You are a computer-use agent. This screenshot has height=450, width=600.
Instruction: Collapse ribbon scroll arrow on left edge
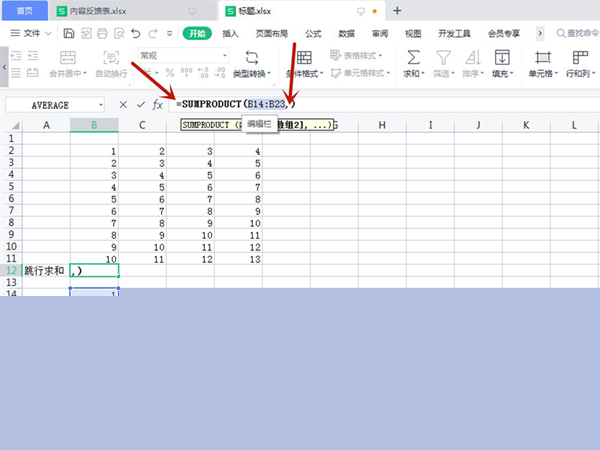4,67
